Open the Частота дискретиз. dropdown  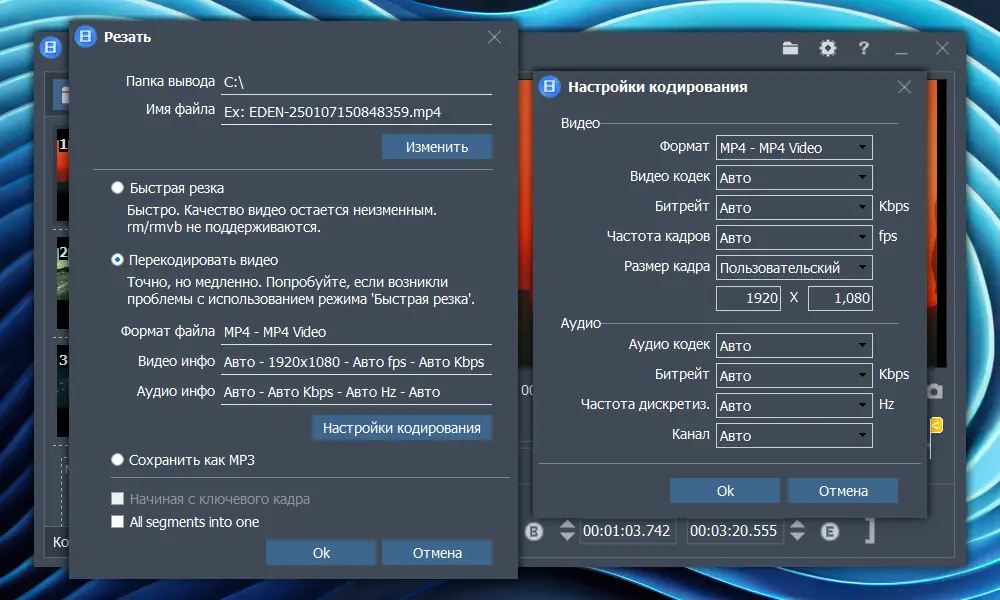(794, 406)
